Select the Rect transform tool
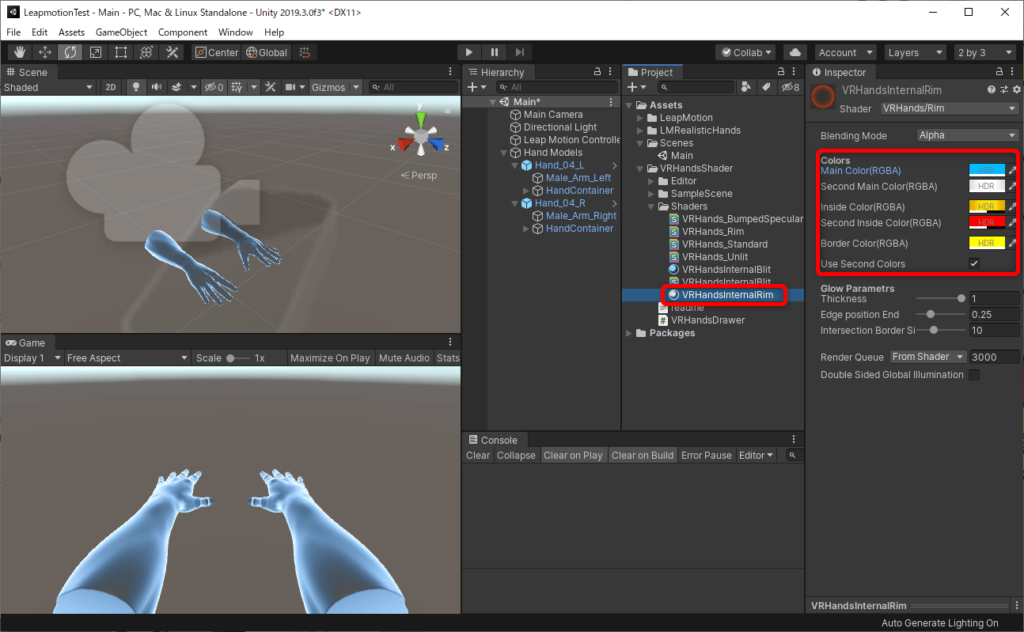 121,52
